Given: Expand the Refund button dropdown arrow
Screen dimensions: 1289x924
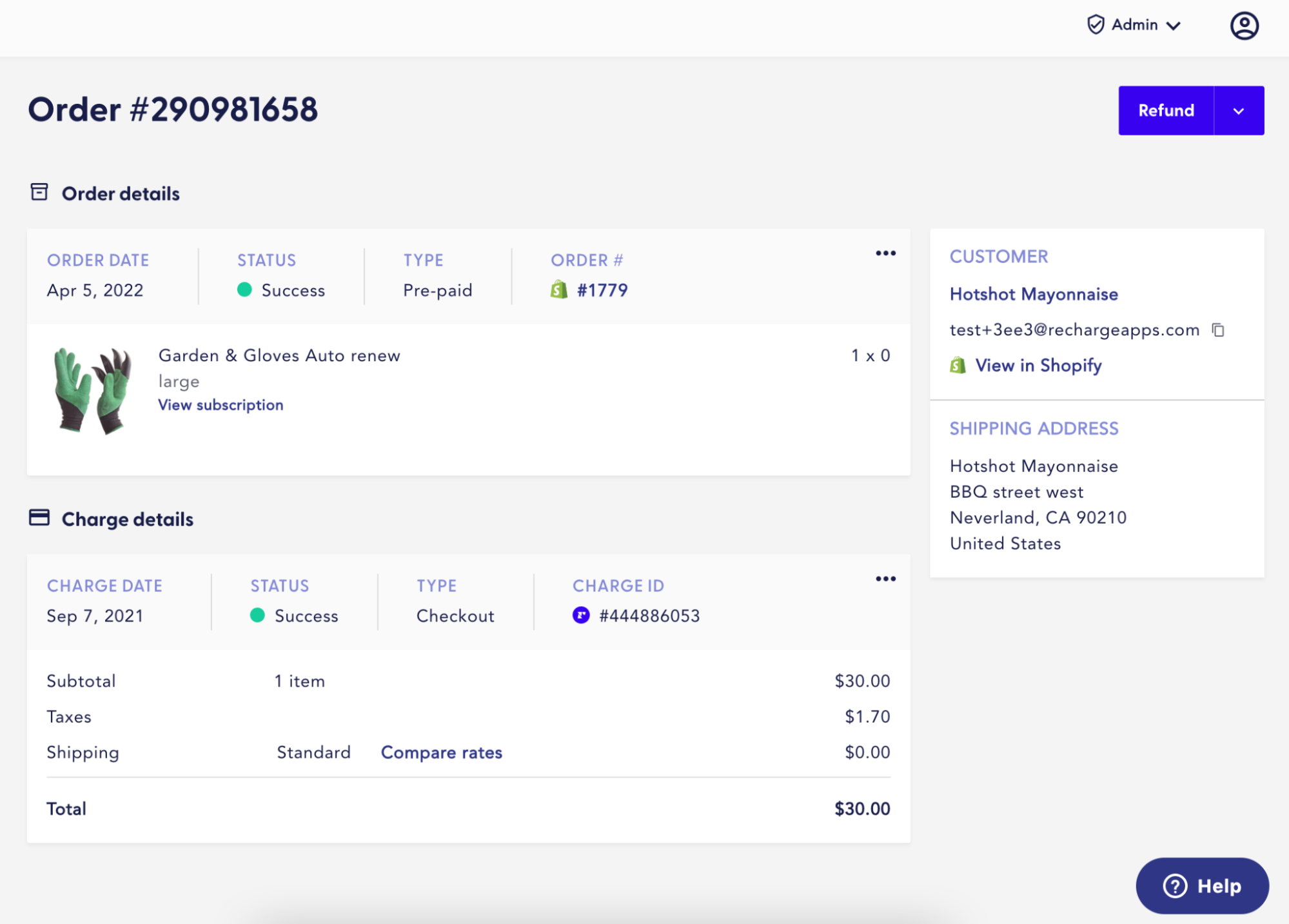Looking at the screenshot, I should (1239, 110).
